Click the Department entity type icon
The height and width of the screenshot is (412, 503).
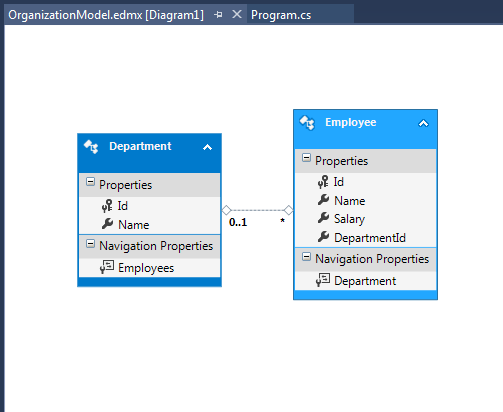point(91,147)
